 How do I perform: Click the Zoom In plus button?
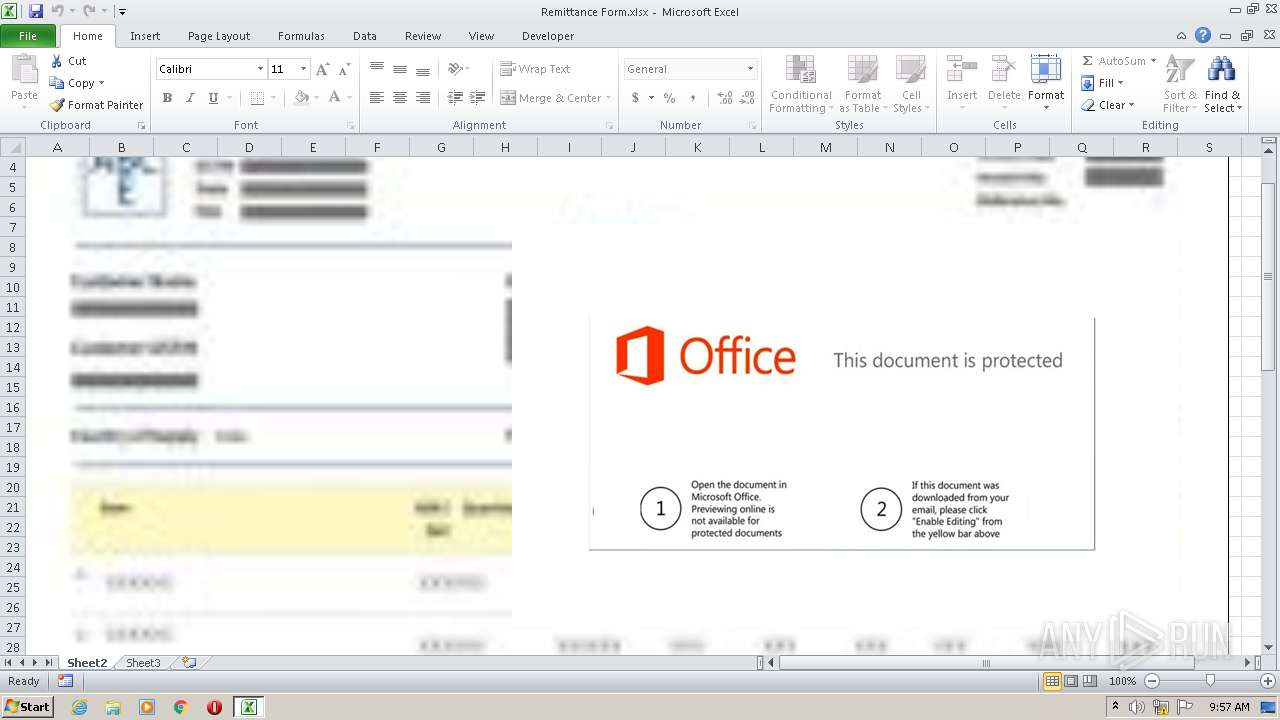(1268, 681)
